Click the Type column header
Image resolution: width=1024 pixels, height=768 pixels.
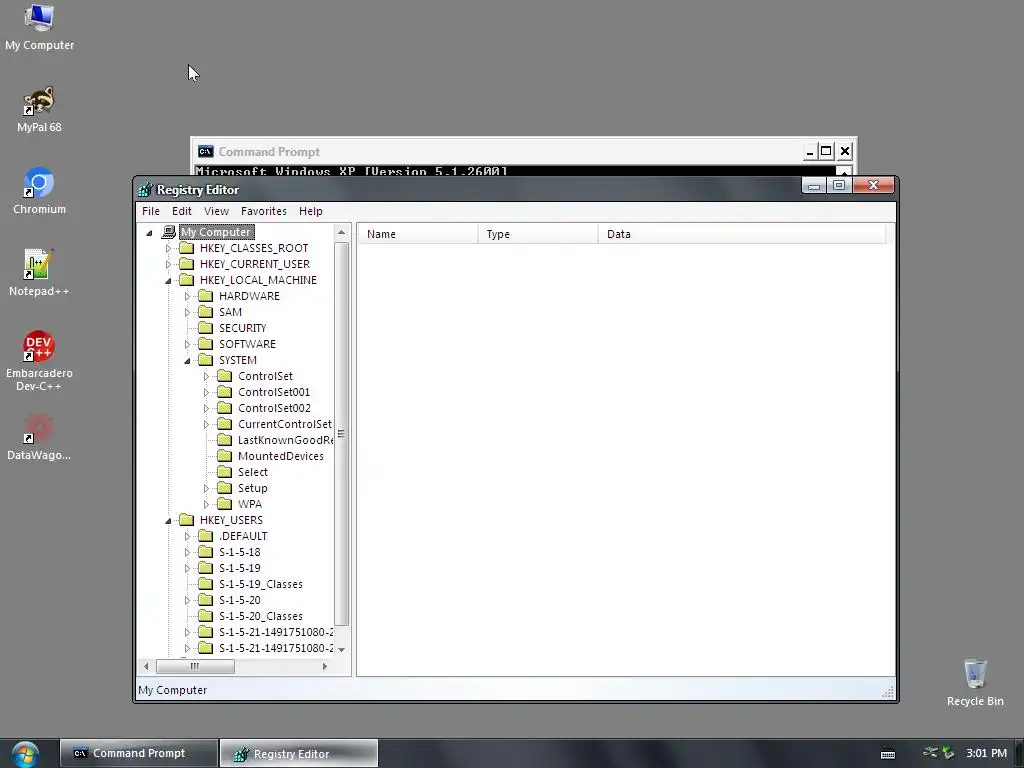[x=537, y=234]
